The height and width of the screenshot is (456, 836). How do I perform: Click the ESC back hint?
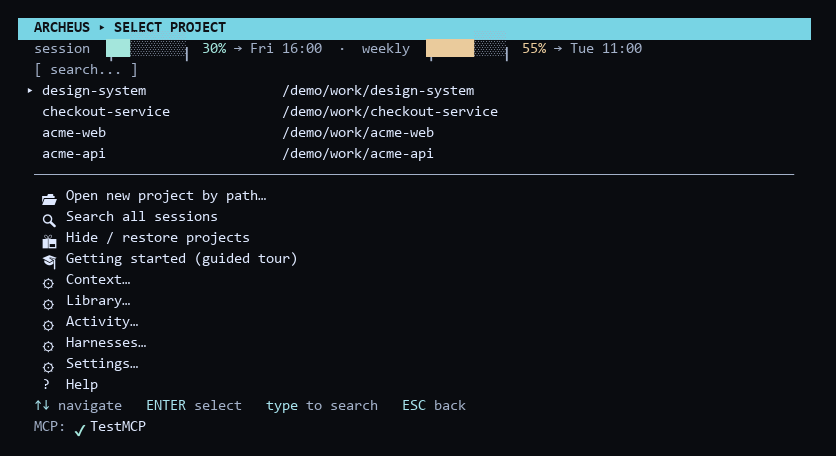(433, 405)
